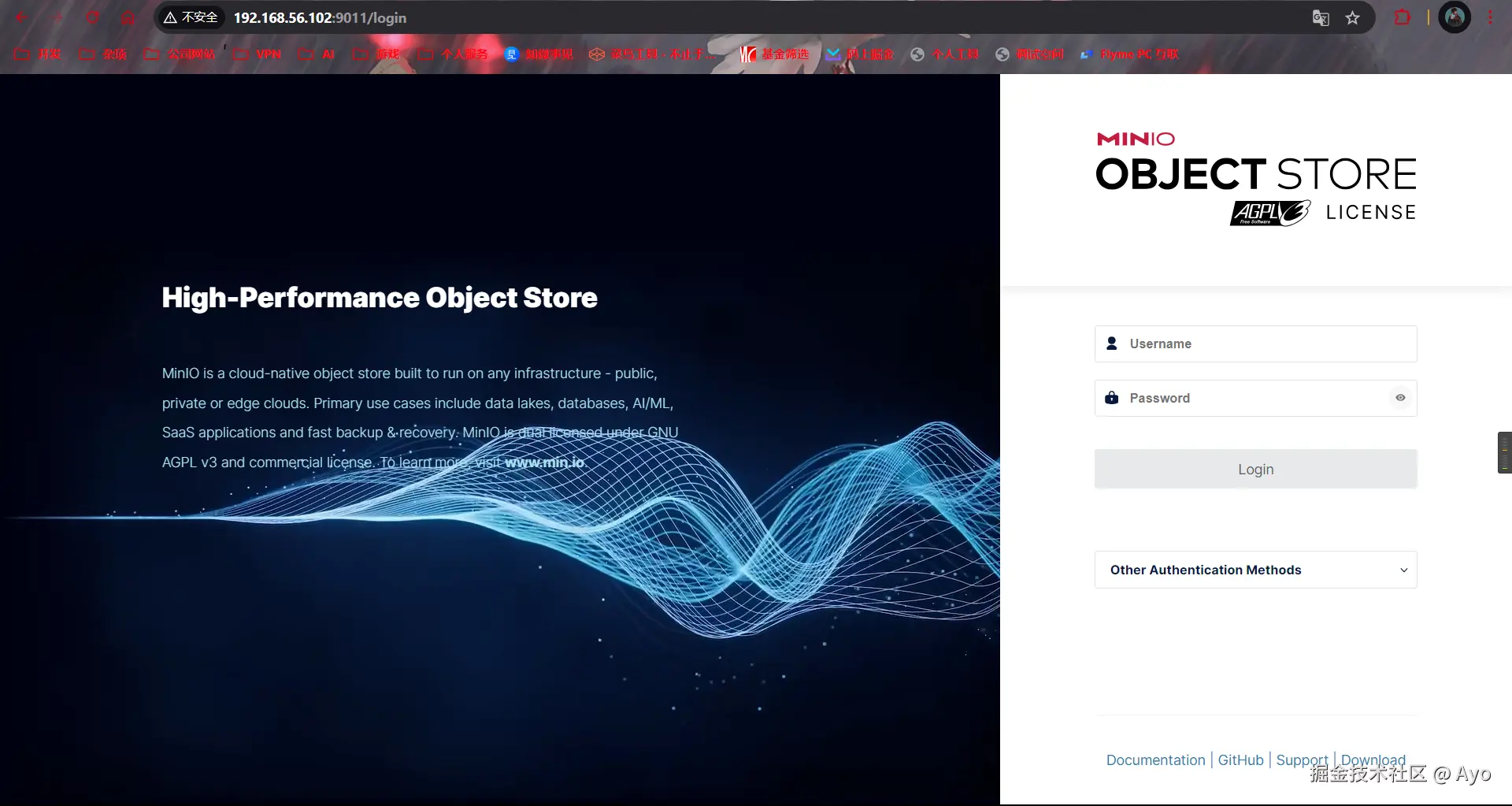Image resolution: width=1512 pixels, height=806 pixels.
Task: Open the 测试空间 bookmark
Action: point(1030,54)
